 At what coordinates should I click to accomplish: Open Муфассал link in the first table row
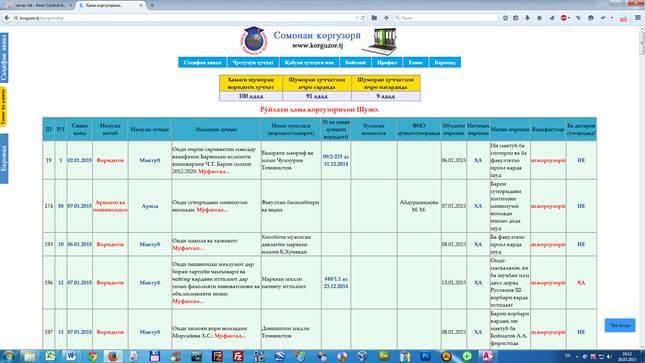click(213, 172)
